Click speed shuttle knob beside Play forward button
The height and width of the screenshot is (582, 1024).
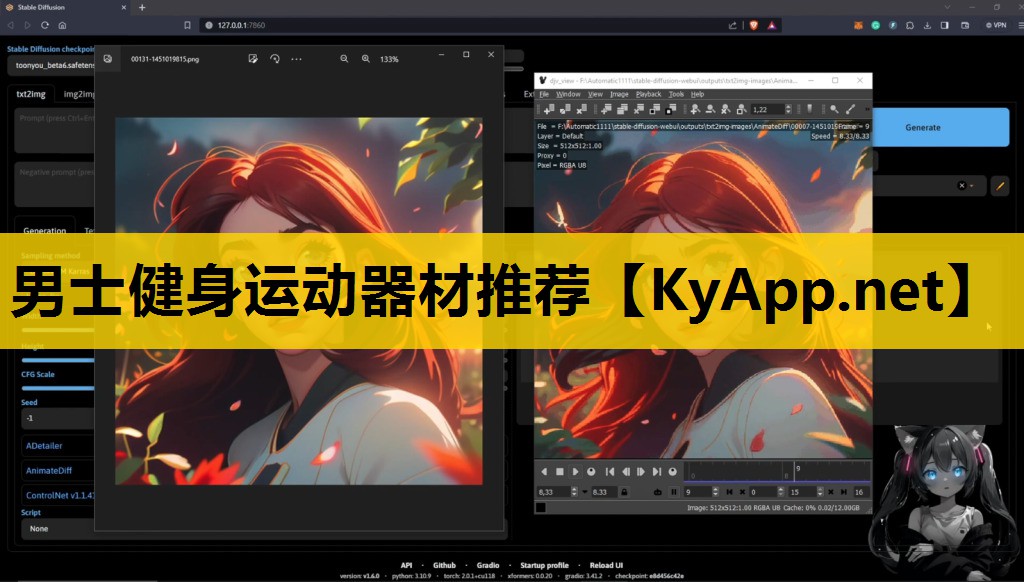591,472
